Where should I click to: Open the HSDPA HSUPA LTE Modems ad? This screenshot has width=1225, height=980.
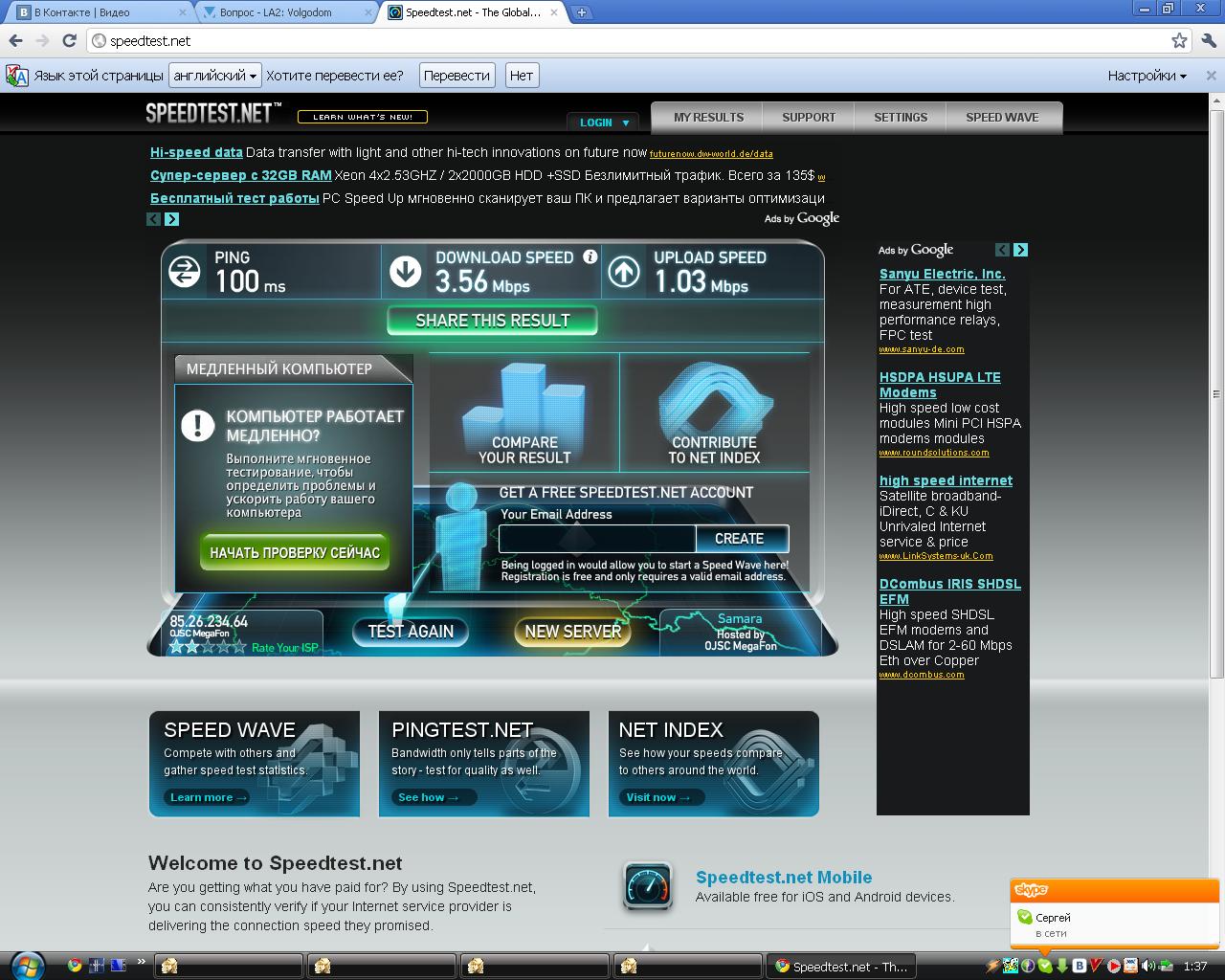pyautogui.click(x=940, y=385)
